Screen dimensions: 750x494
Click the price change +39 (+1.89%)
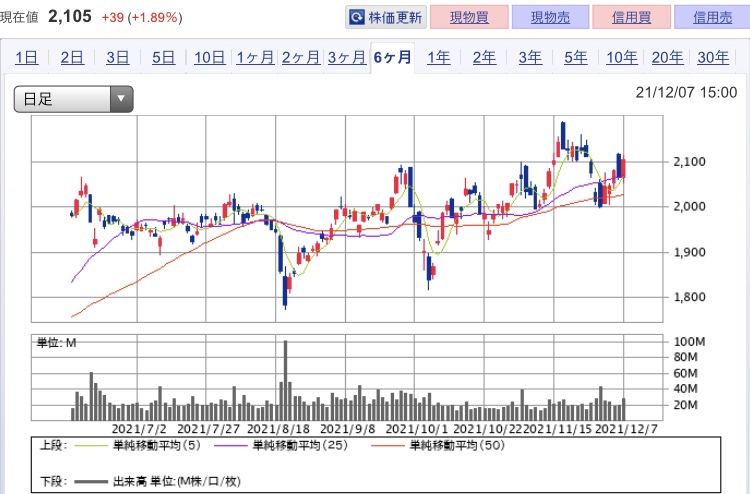(x=142, y=18)
